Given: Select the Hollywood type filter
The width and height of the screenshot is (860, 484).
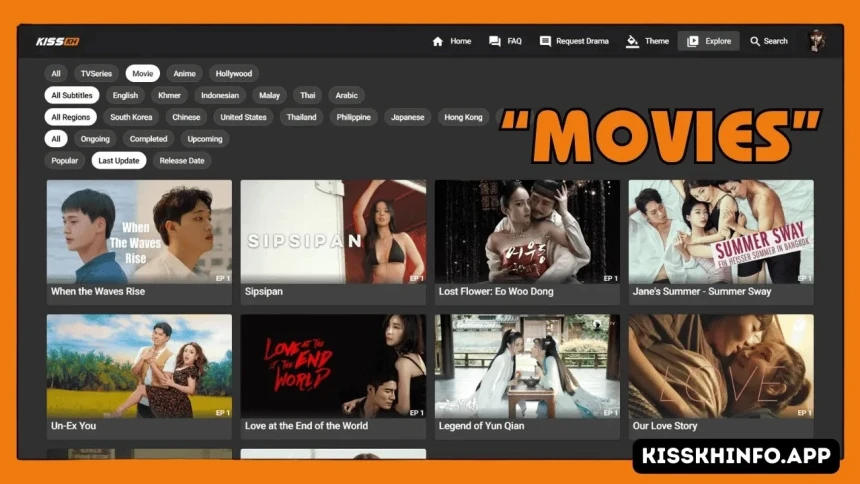Looking at the screenshot, I should point(234,74).
